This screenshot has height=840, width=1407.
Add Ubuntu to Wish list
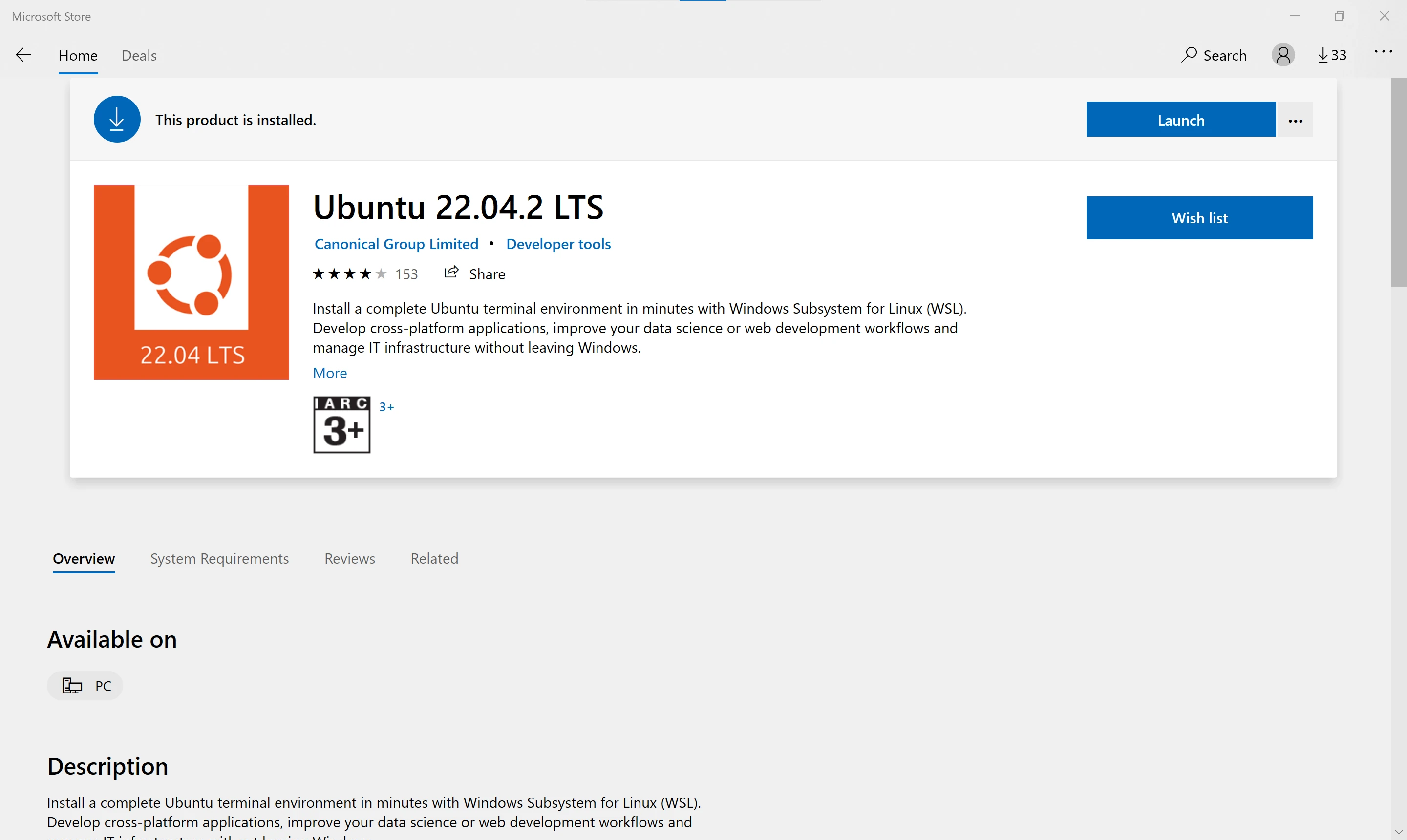coord(1199,218)
